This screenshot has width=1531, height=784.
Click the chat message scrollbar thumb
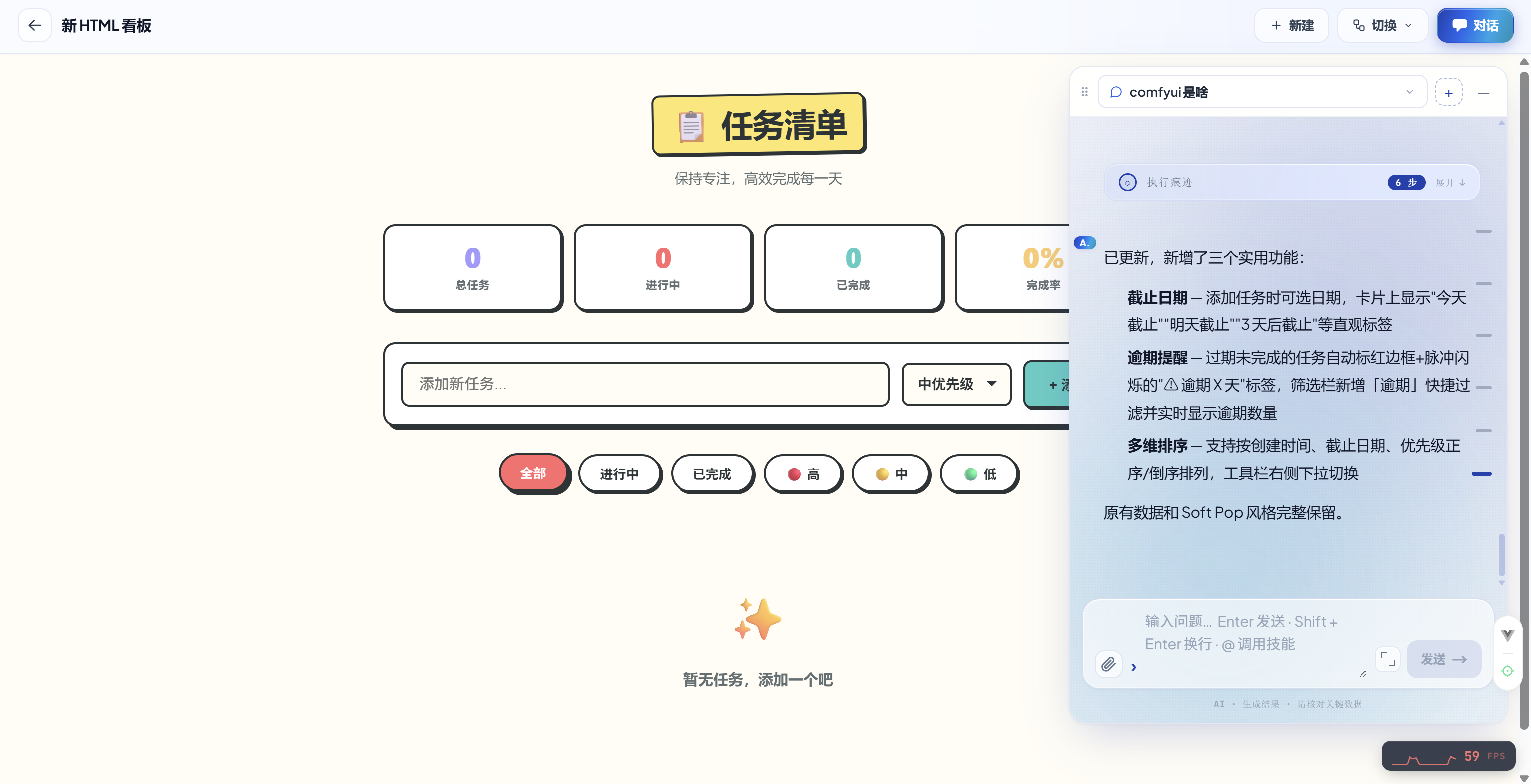click(x=1501, y=555)
